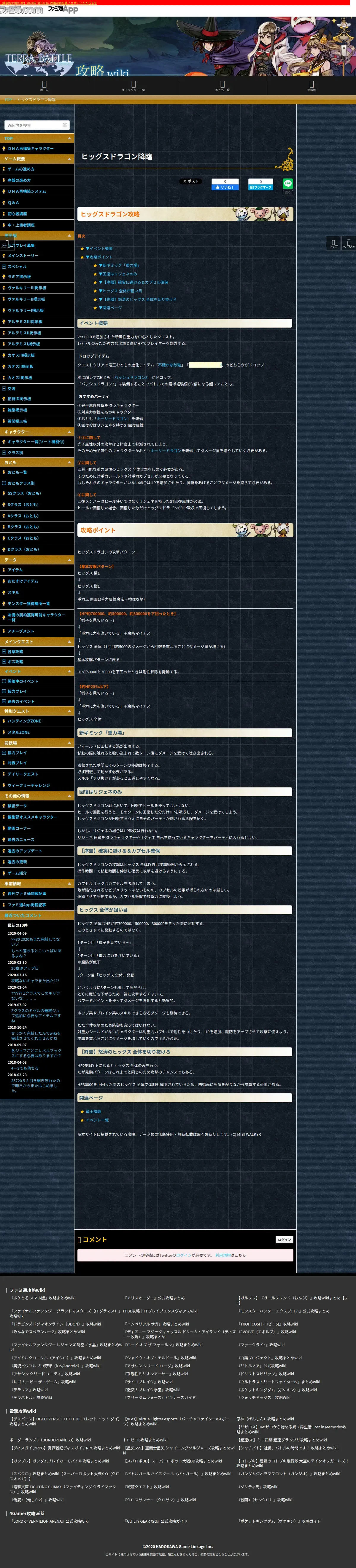Click the TOP breadcrumb link
This screenshot has width=356, height=1568.
coord(8,99)
